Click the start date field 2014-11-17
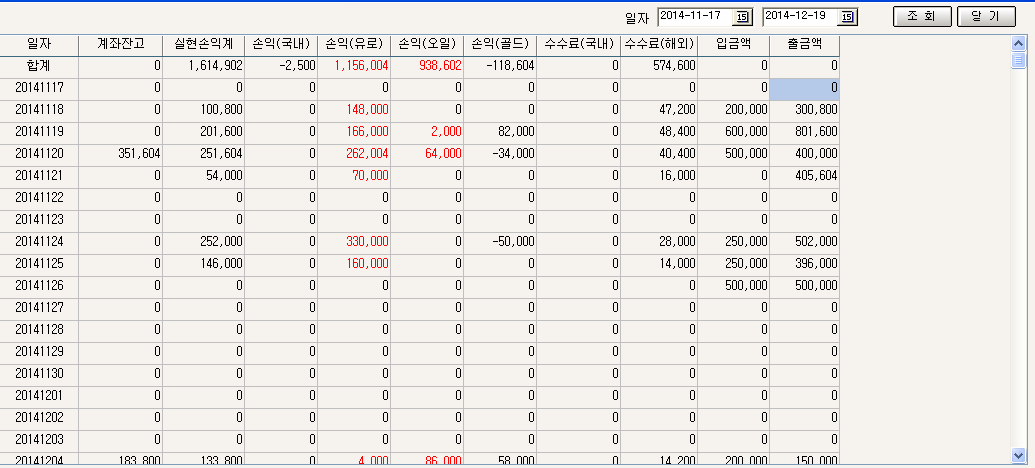1035x468 pixels. [x=694, y=17]
